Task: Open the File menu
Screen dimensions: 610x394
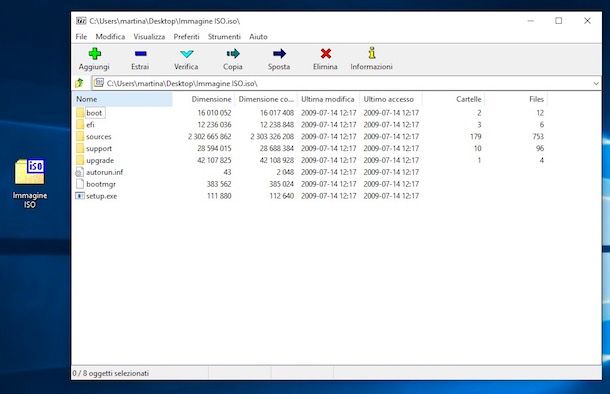Action: pyautogui.click(x=81, y=37)
